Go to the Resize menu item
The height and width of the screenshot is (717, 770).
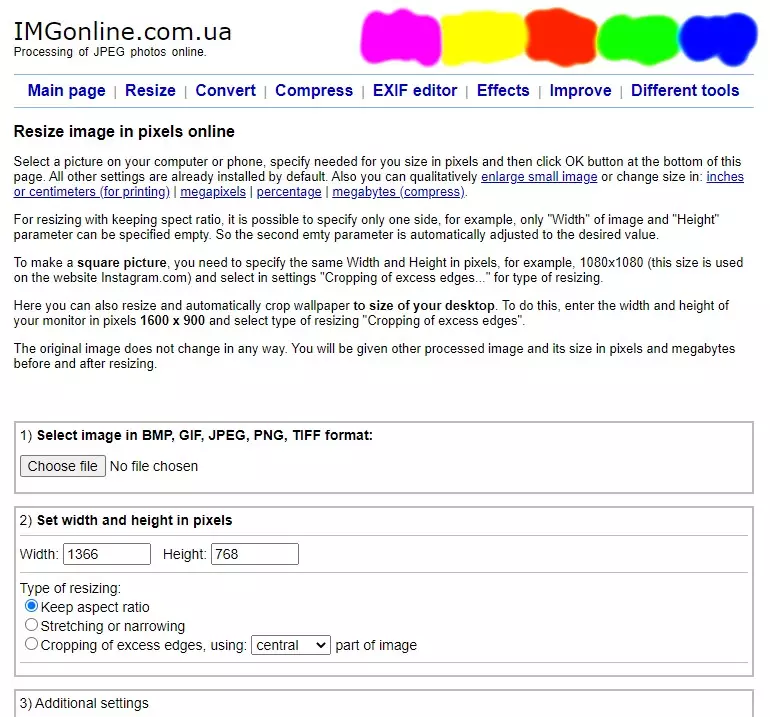tap(150, 90)
